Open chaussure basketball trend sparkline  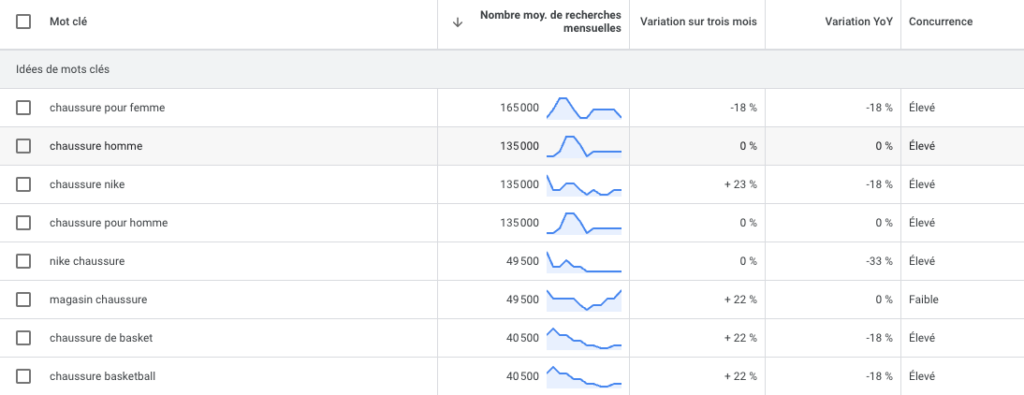[x=584, y=377]
